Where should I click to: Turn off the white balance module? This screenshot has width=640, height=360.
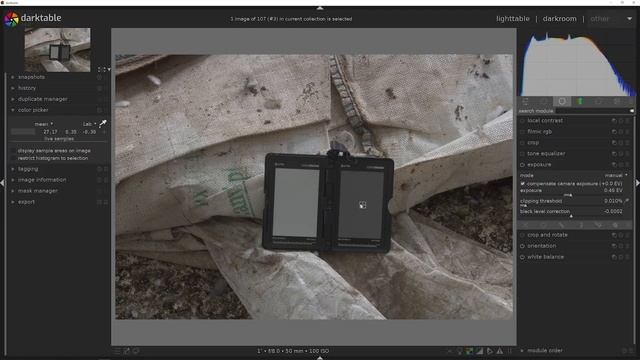pos(522,257)
